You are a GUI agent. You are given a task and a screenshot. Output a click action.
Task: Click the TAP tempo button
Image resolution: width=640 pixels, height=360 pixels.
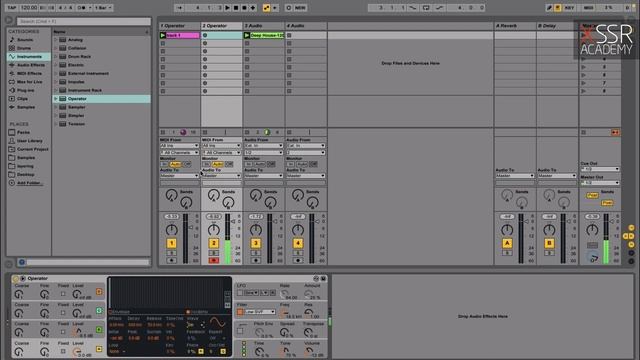click(11, 8)
